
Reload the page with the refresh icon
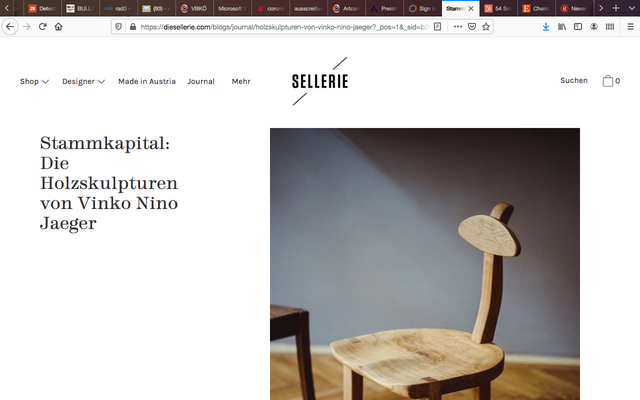[42, 27]
